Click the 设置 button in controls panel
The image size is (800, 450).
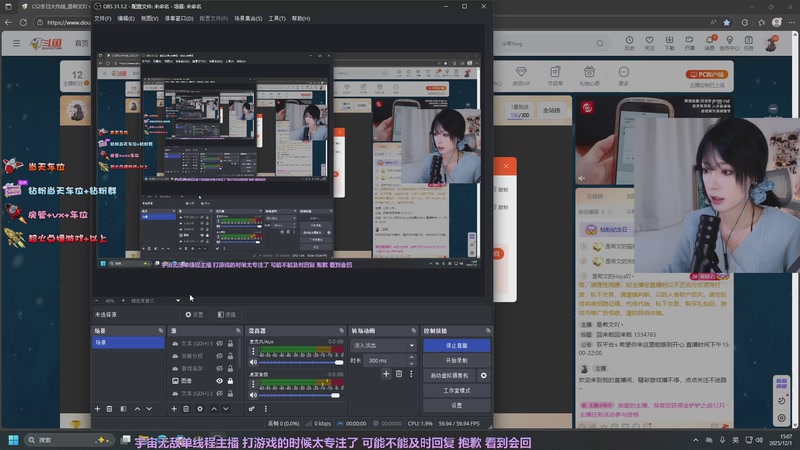(457, 405)
